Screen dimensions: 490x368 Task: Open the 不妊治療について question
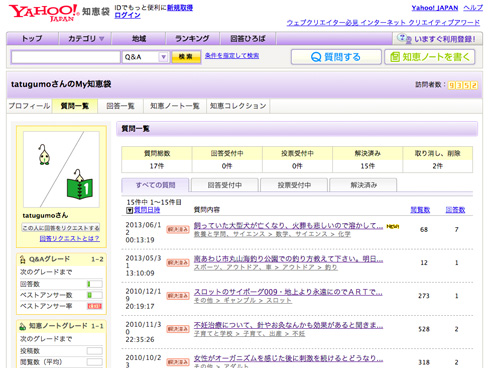tap(288, 325)
